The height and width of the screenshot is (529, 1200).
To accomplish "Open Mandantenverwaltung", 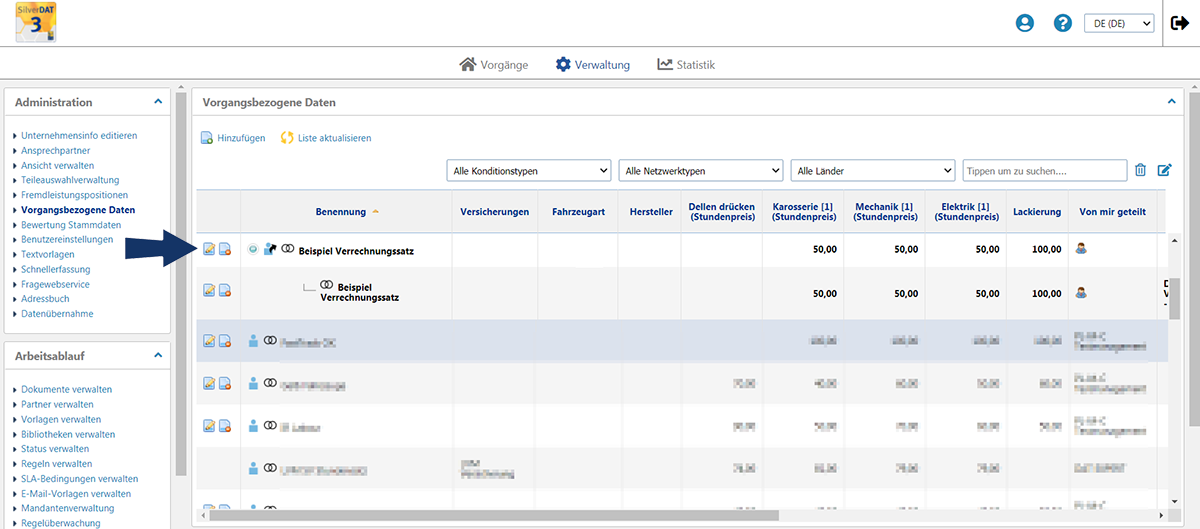I will click(66, 508).
